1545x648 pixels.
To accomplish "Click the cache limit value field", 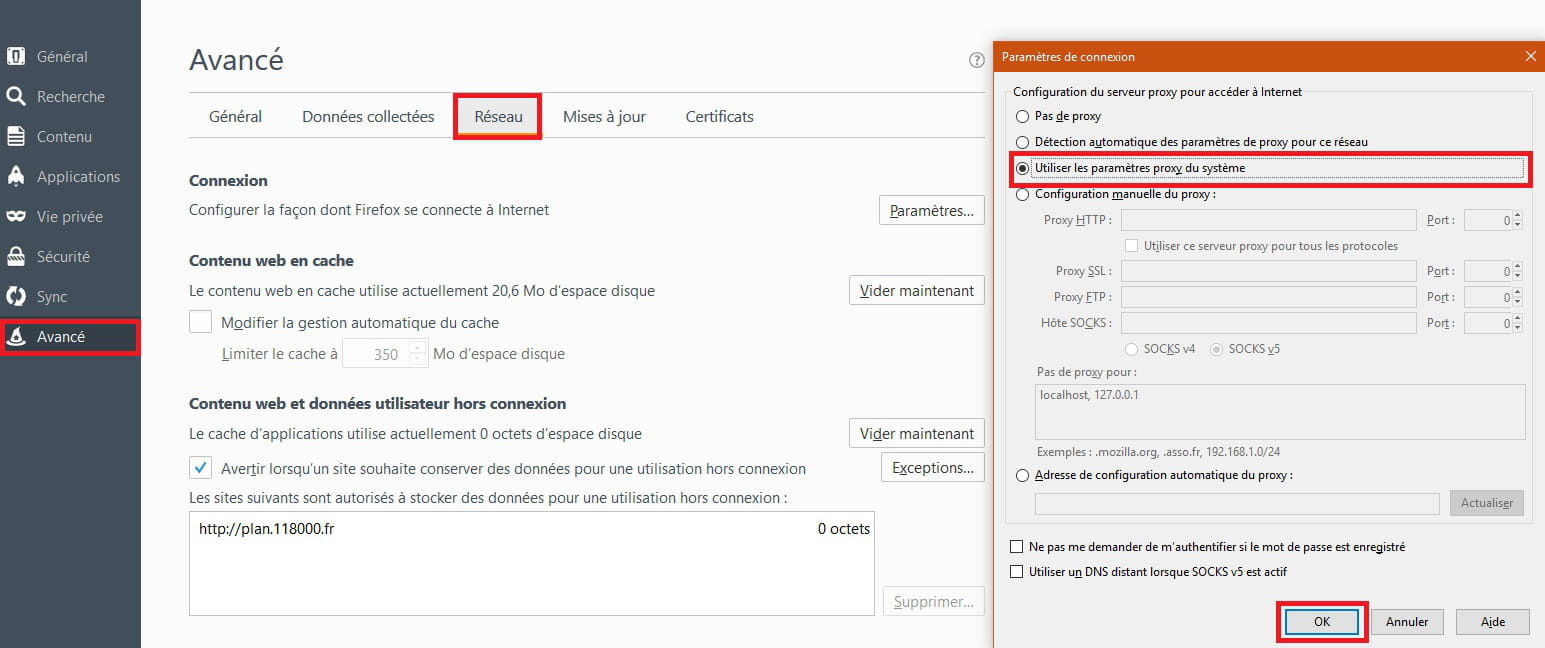I will (376, 354).
